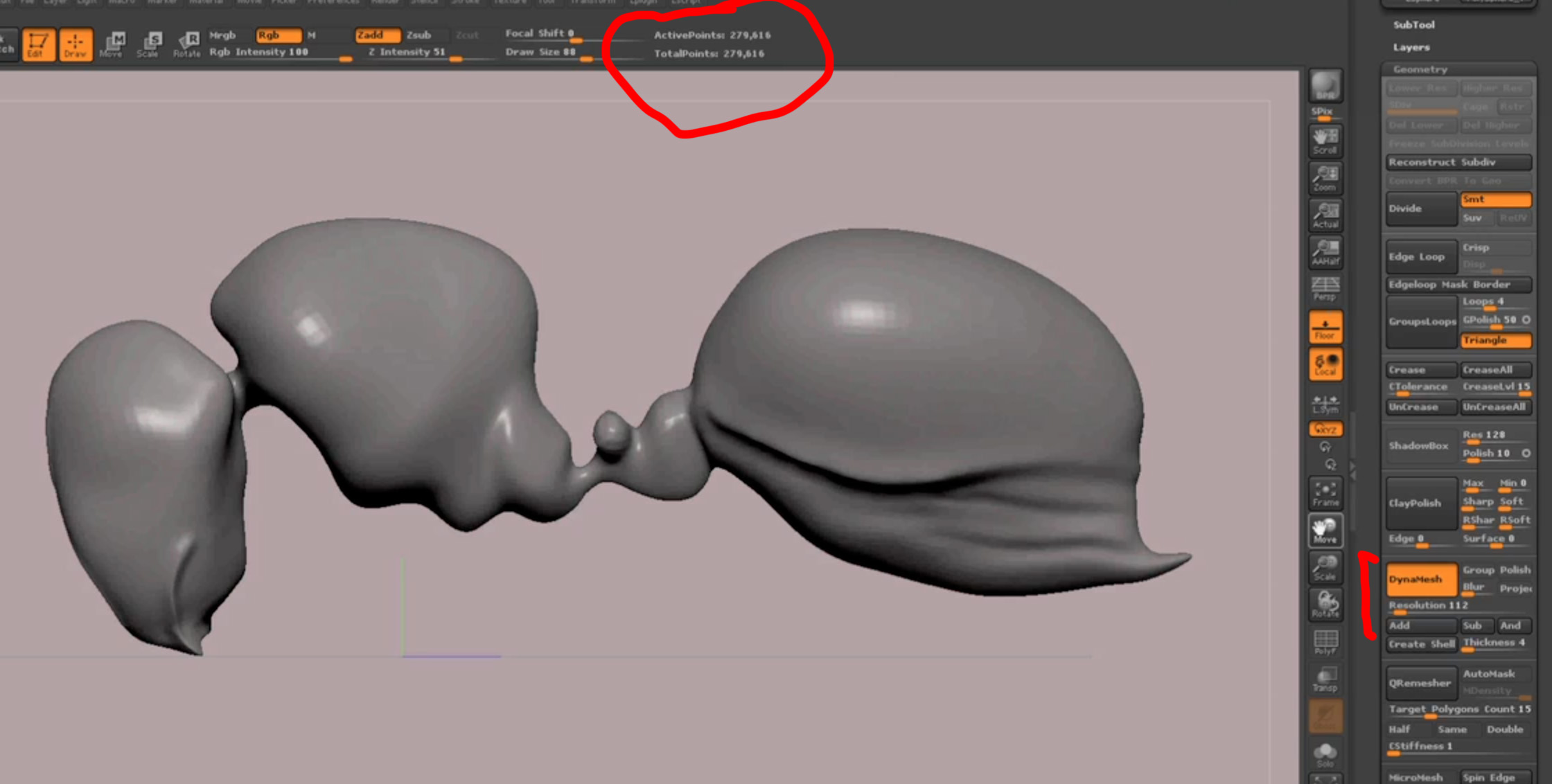
Task: Click Reconstruct Subdiv
Action: coord(1458,162)
